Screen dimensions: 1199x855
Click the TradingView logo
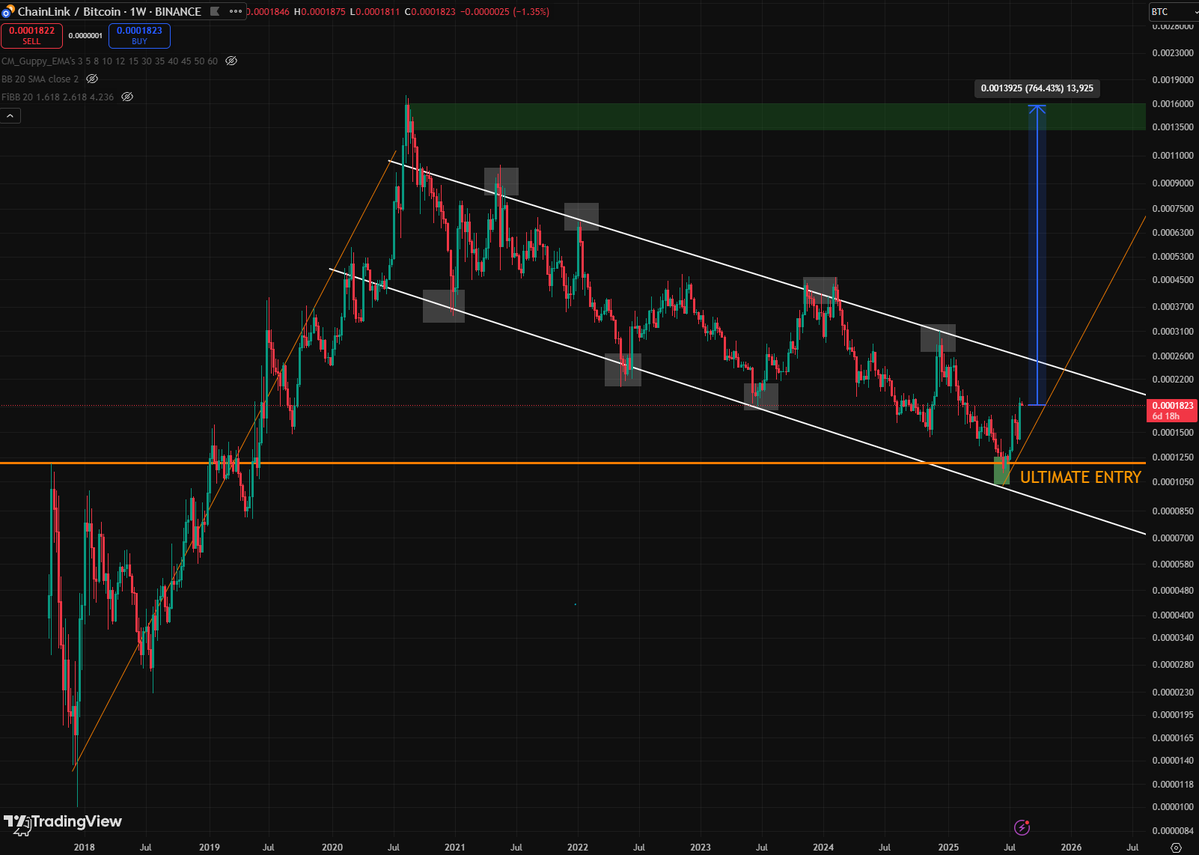pyautogui.click(x=63, y=822)
